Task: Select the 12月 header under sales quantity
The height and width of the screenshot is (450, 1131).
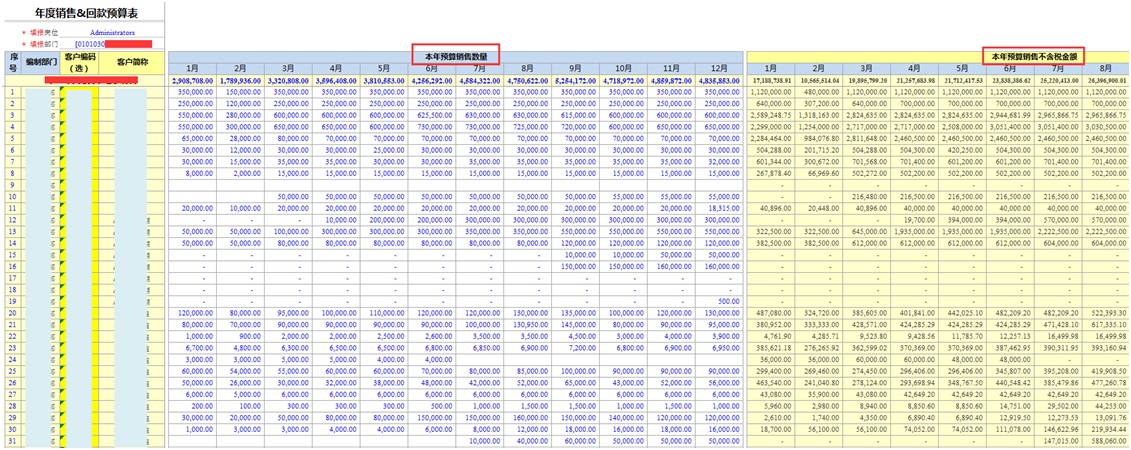Action: point(719,68)
